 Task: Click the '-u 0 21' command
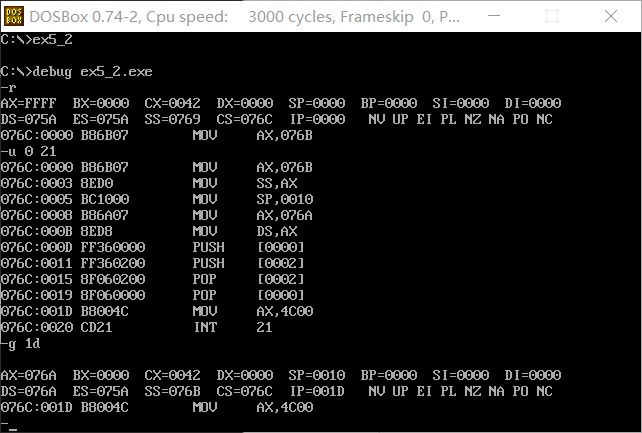29,151
